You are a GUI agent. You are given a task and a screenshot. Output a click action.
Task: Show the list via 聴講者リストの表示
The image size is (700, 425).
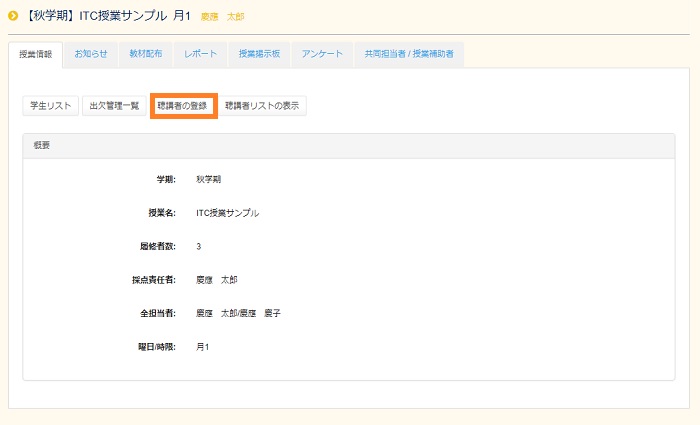pyautogui.click(x=262, y=106)
